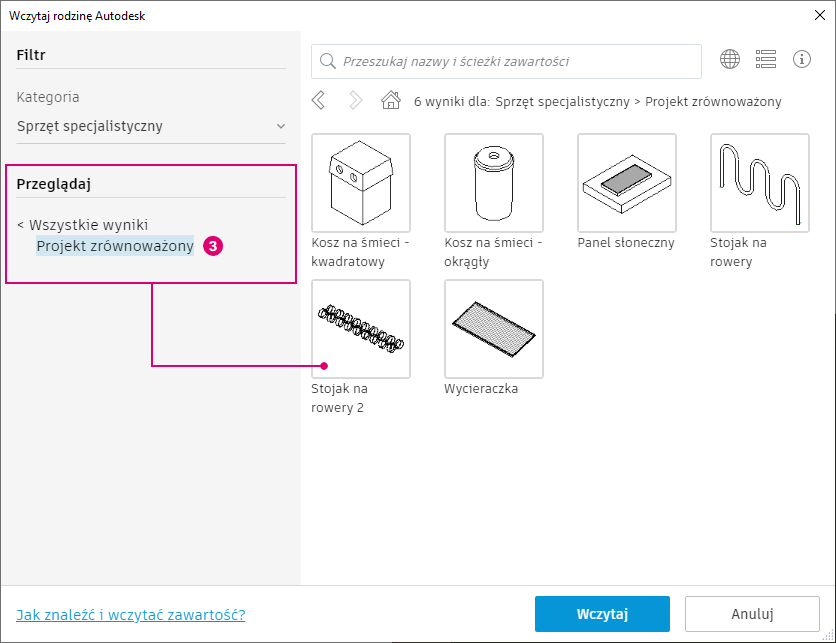Navigate back with left chevron
The height and width of the screenshot is (643, 836).
(319, 100)
